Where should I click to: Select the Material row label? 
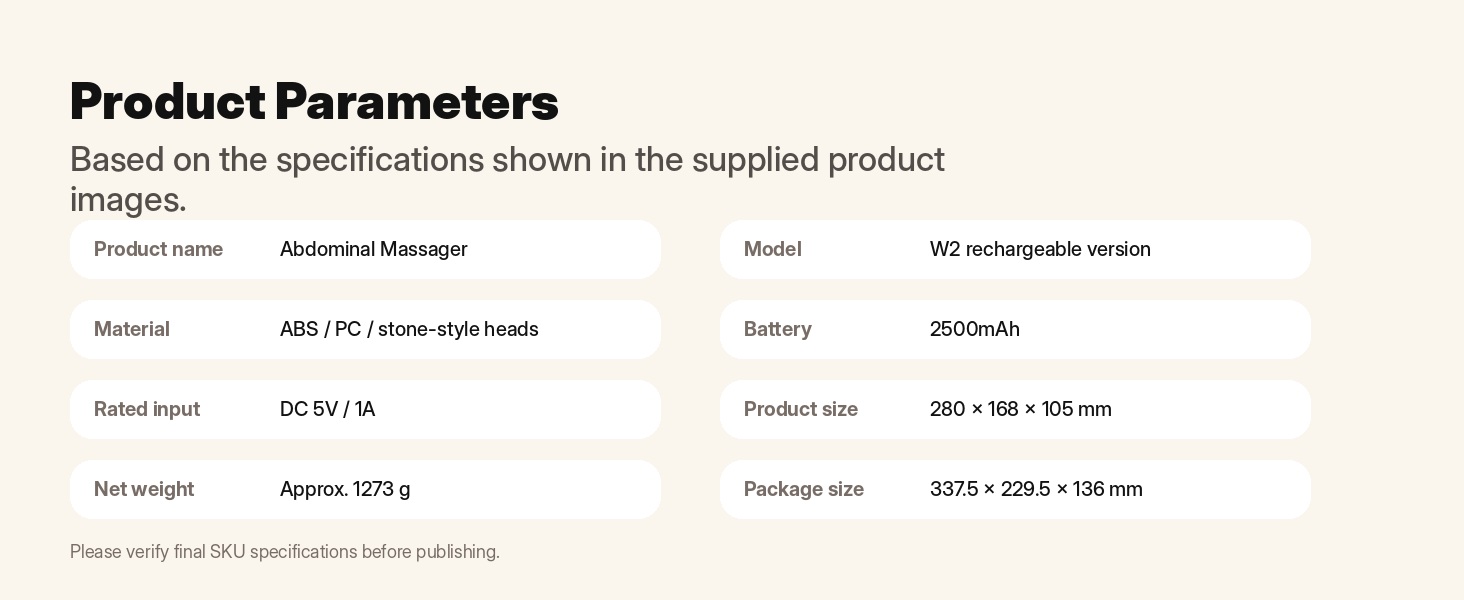132,329
